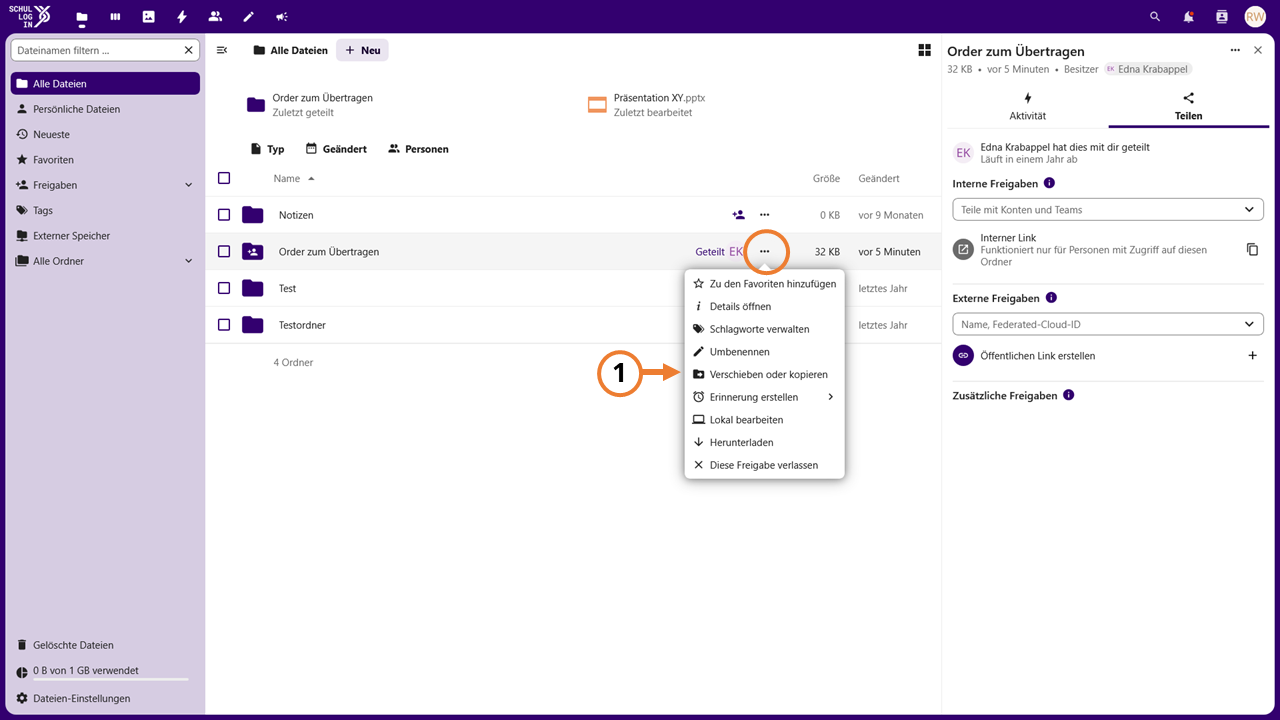Open the three-dot menu for Notizen folder
The height and width of the screenshot is (720, 1280).
(x=764, y=215)
